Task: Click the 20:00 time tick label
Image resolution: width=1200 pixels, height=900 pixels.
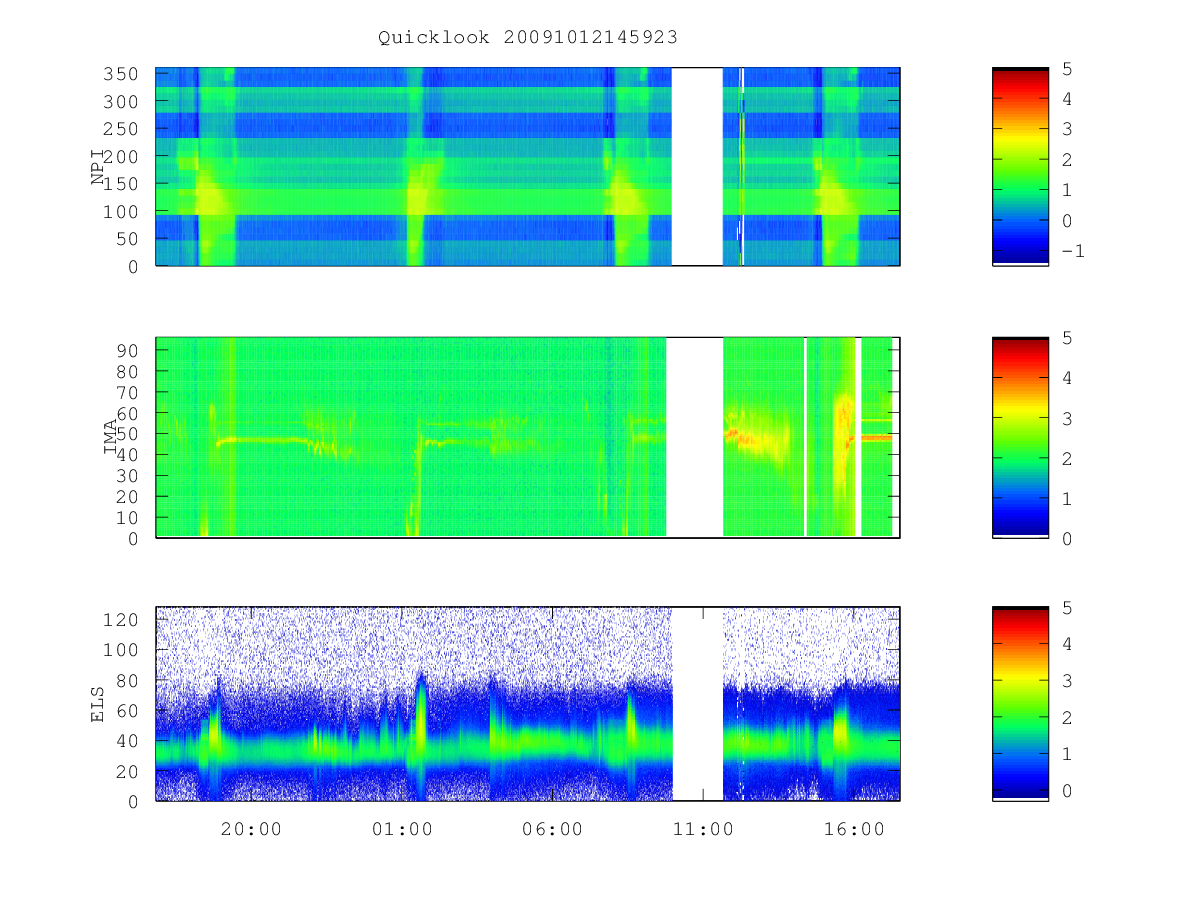Action: click(x=250, y=829)
